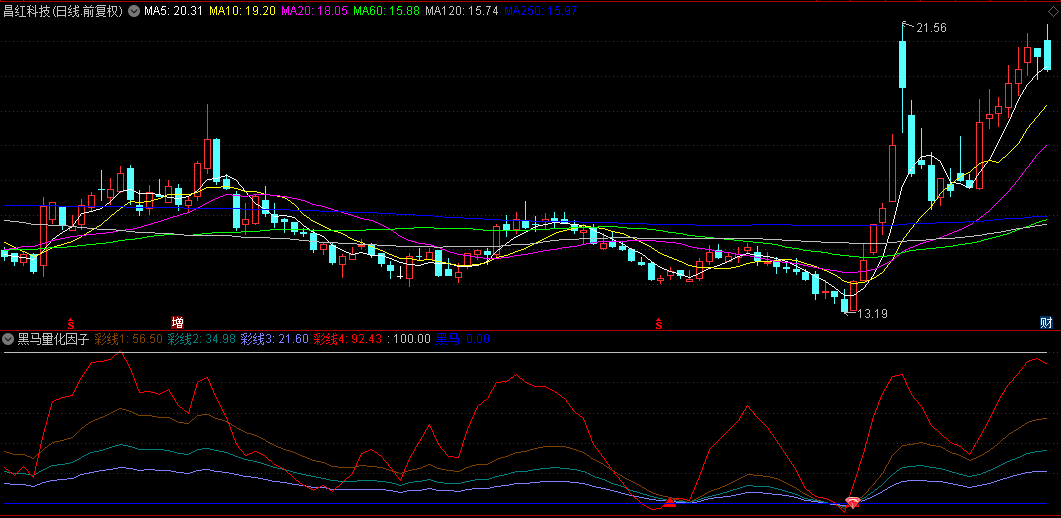Image resolution: width=1061 pixels, height=518 pixels.
Task: Click the 彩线4: 92.43 value
Action: coord(348,339)
